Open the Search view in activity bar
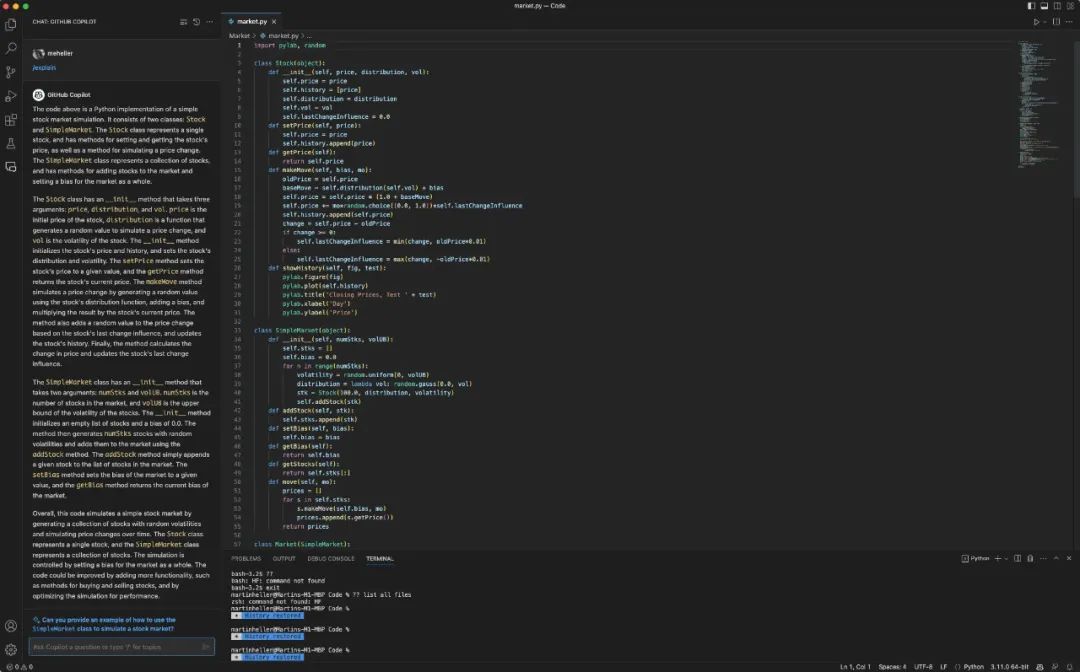The width and height of the screenshot is (1080, 672). 11,47
